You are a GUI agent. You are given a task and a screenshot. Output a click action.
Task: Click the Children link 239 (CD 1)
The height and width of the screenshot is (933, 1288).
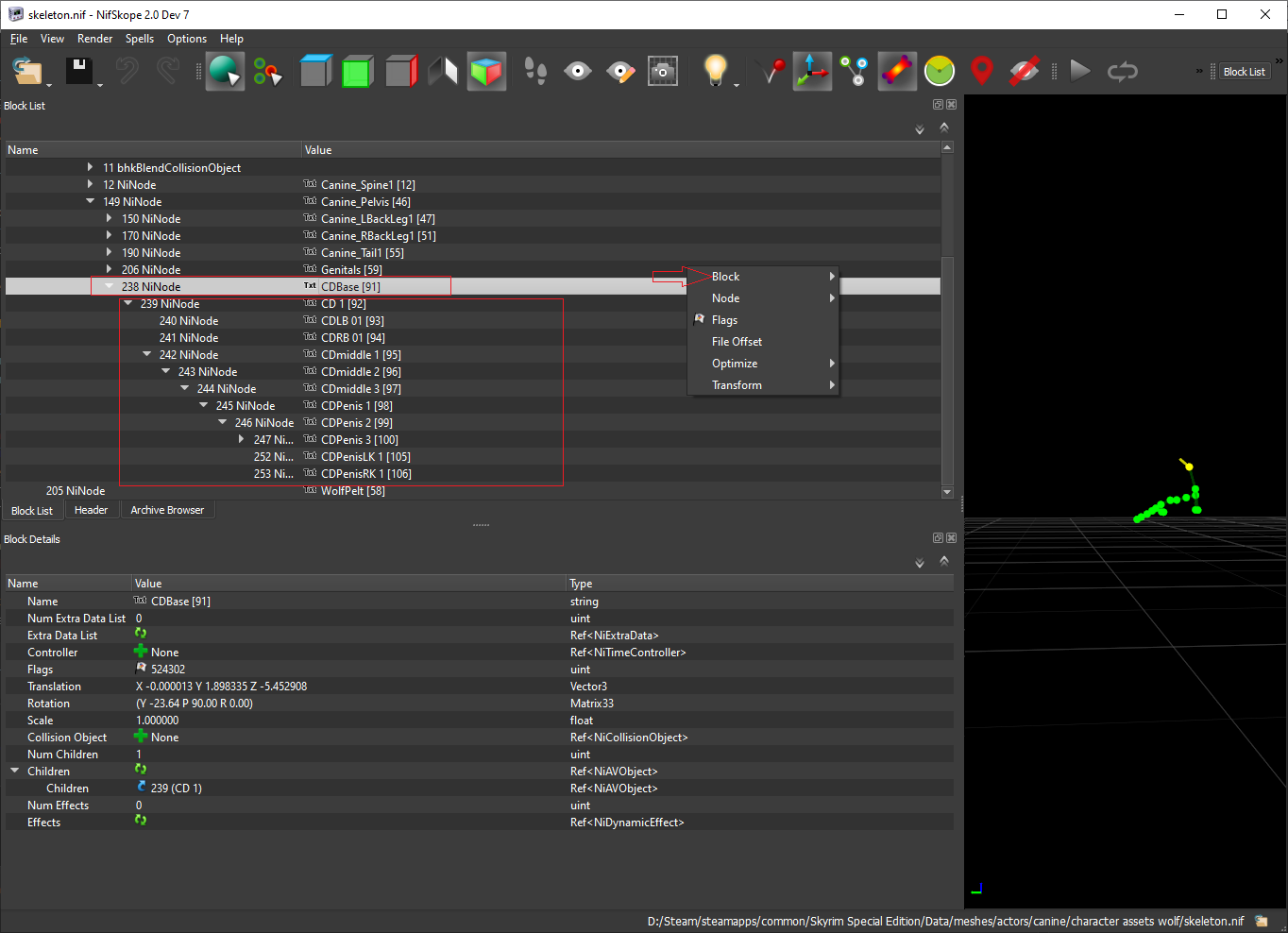(x=177, y=789)
